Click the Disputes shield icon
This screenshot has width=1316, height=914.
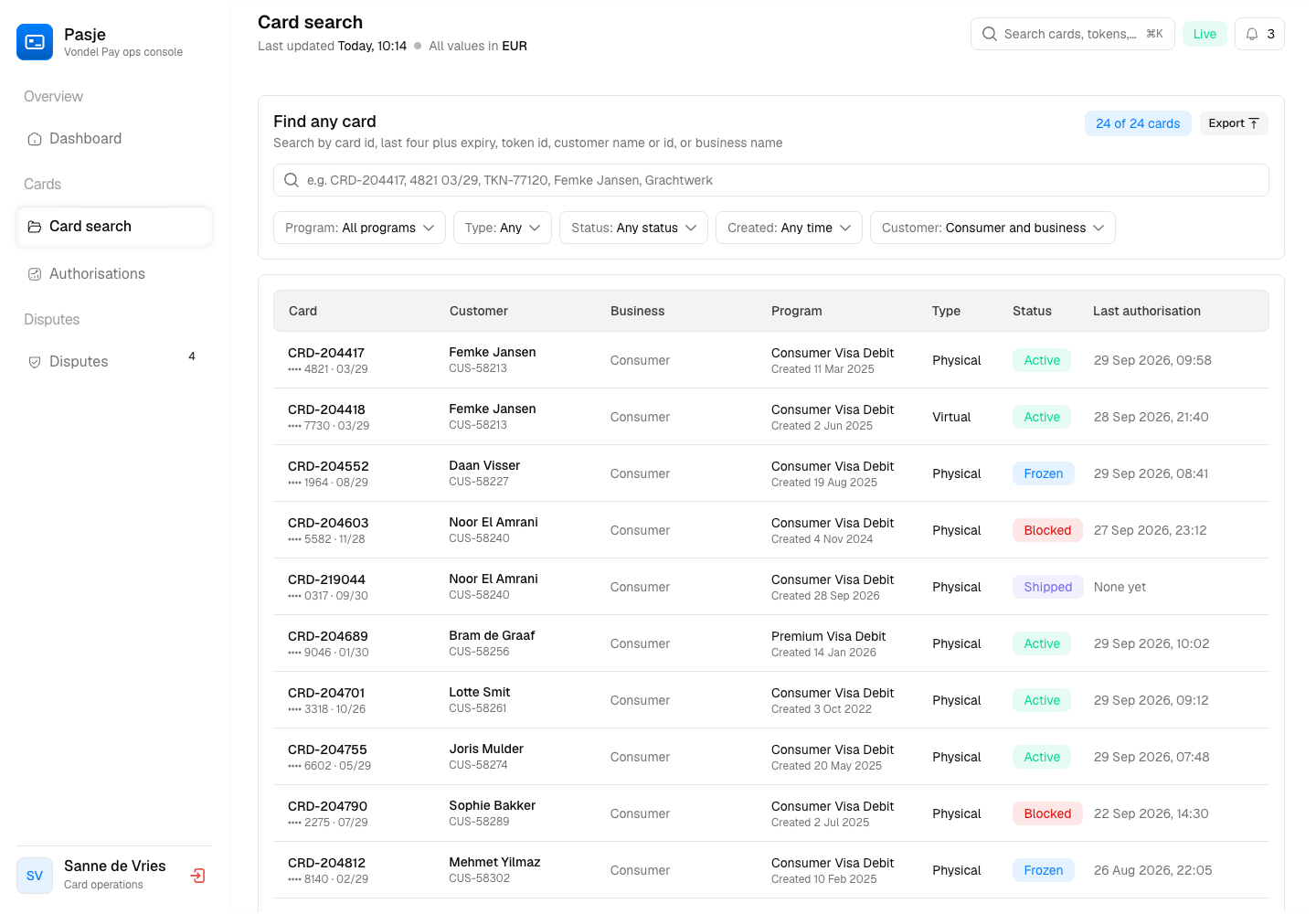pos(35,362)
